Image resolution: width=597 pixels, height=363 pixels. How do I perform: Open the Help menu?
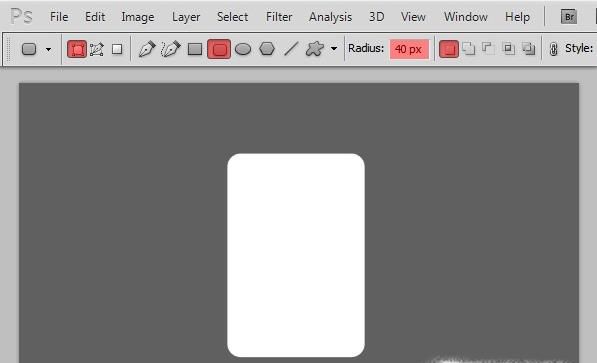[517, 17]
